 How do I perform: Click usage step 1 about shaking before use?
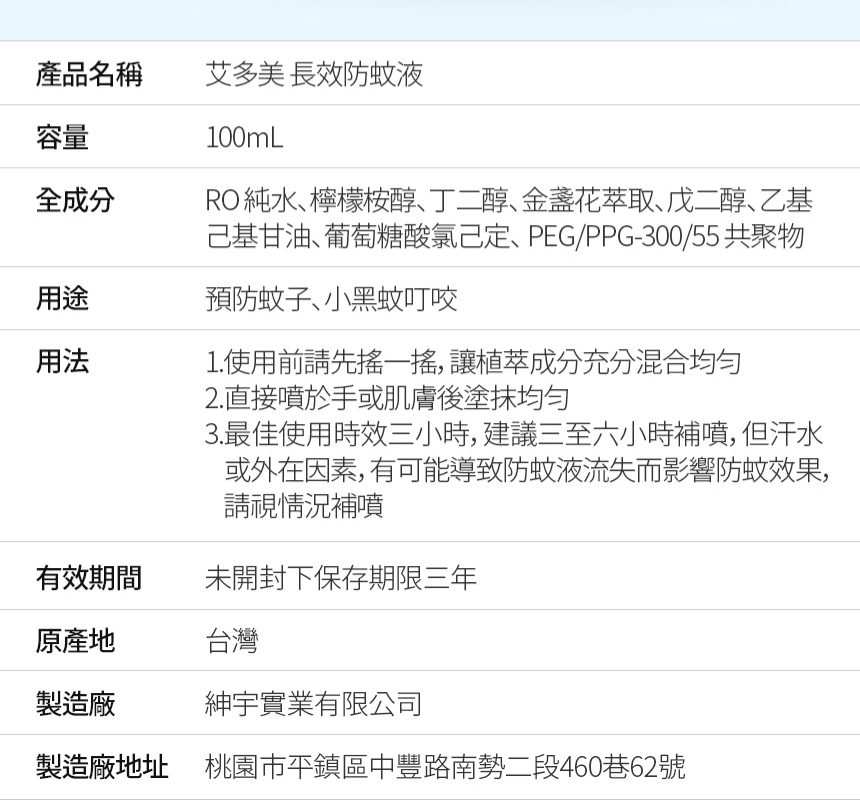point(473,362)
